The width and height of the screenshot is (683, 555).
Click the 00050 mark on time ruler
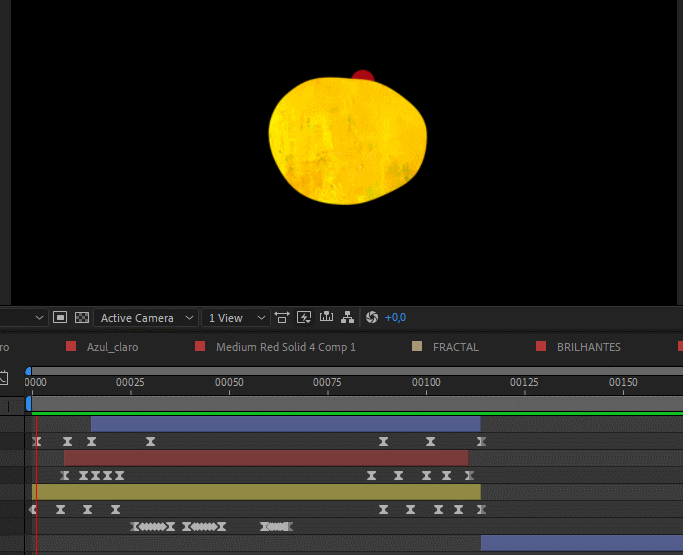(x=229, y=382)
